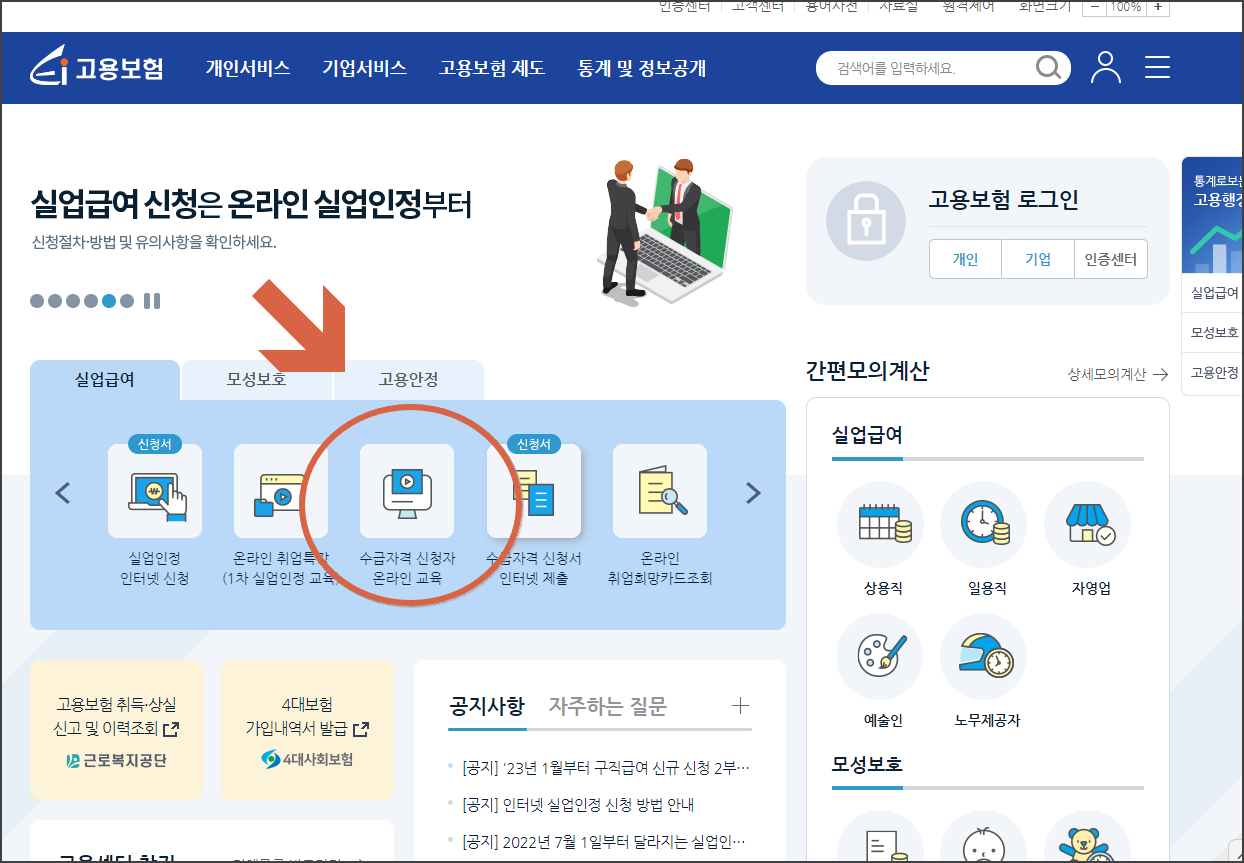Viewport: 1244px width, 863px height.
Task: Open the 통계로보는 고용행정 chart banner
Action: [x=1214, y=215]
